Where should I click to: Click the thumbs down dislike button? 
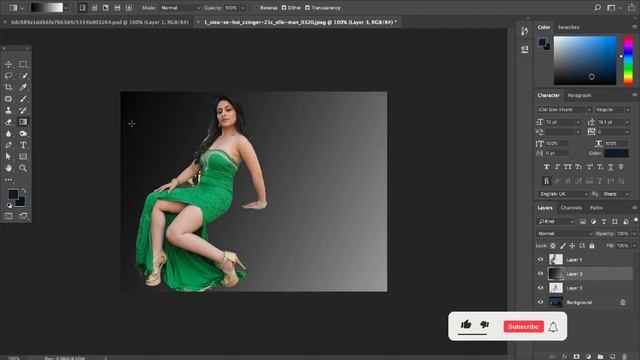484,324
